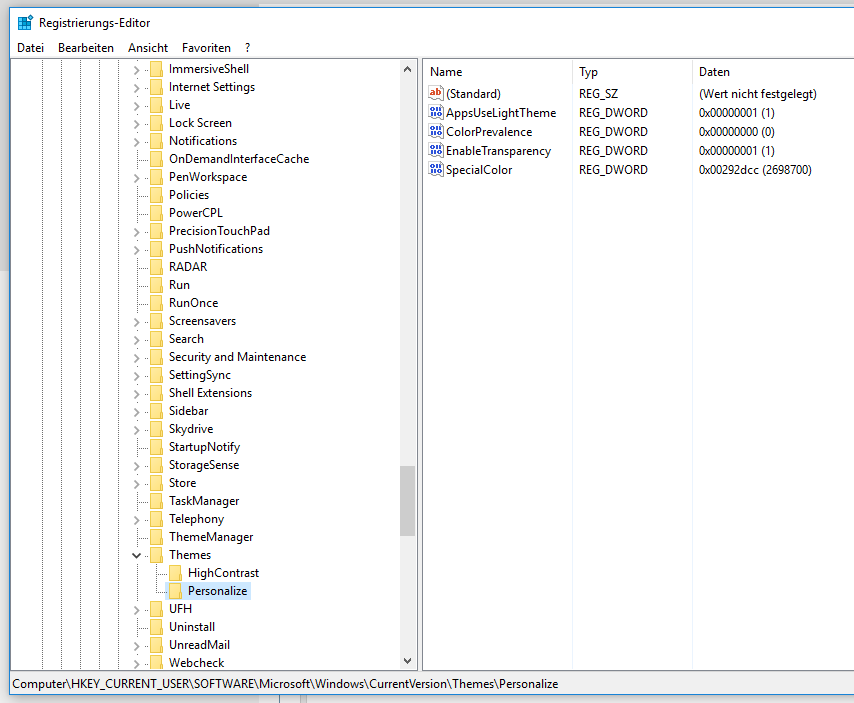The height and width of the screenshot is (703, 854).
Task: Open the ? help menu
Action: pos(248,48)
